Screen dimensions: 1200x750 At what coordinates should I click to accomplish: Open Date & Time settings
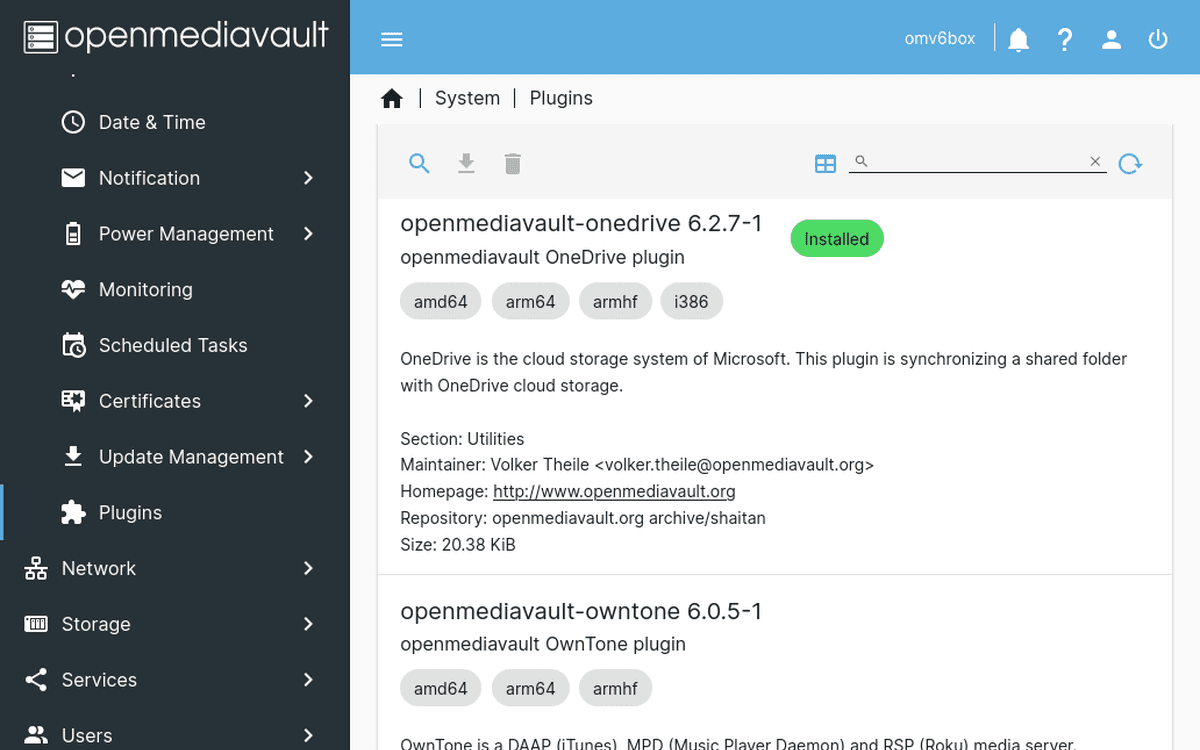click(x=175, y=122)
